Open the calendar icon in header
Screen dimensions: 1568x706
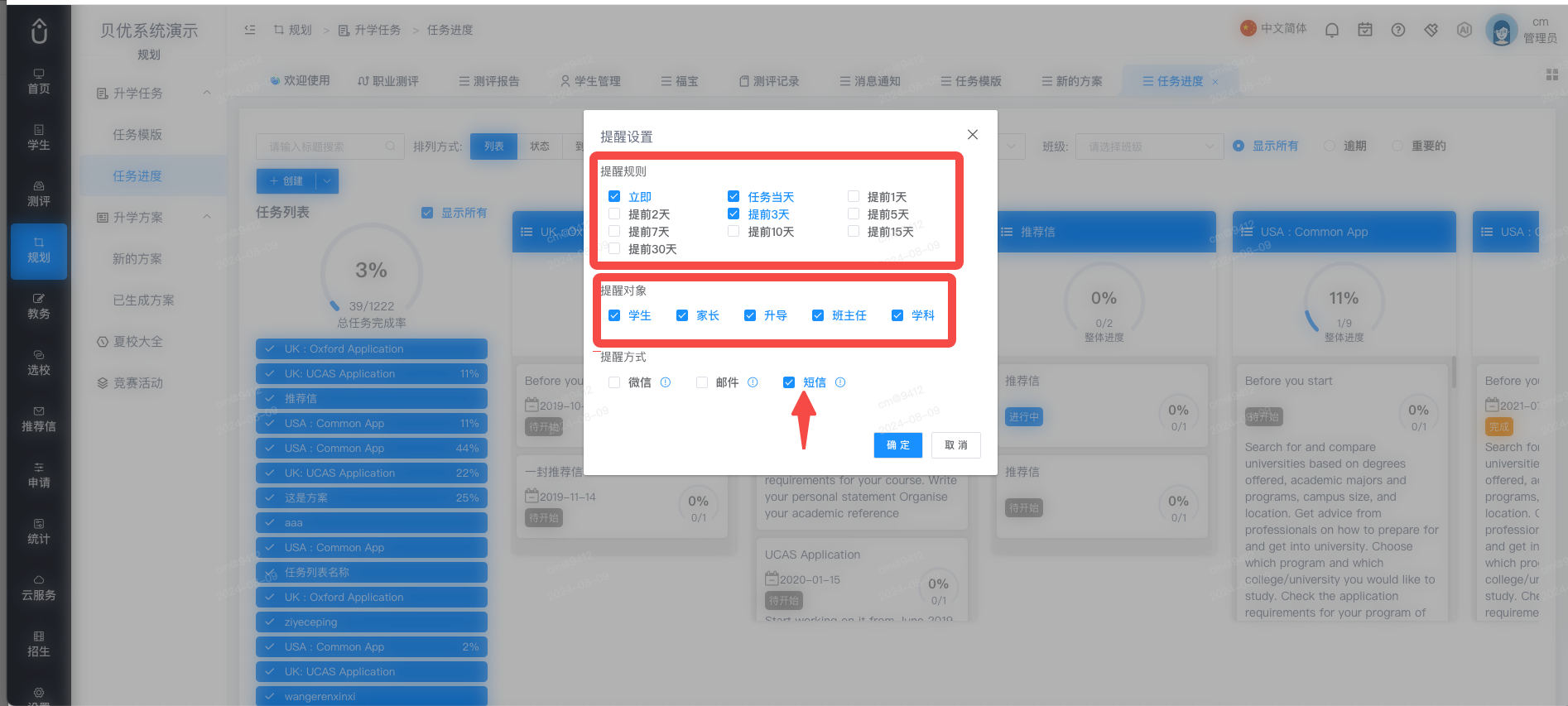pyautogui.click(x=1365, y=30)
